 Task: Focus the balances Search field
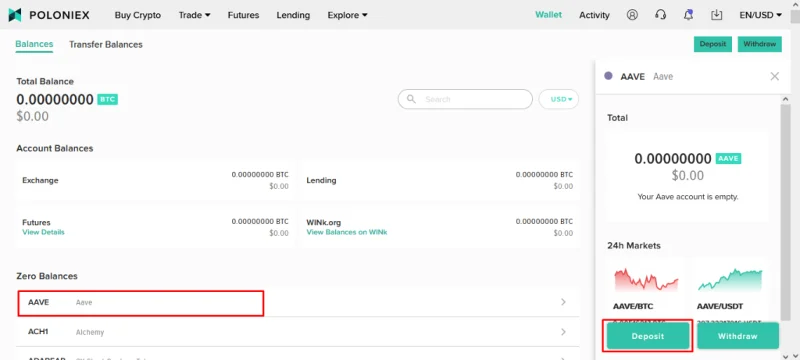pos(465,99)
